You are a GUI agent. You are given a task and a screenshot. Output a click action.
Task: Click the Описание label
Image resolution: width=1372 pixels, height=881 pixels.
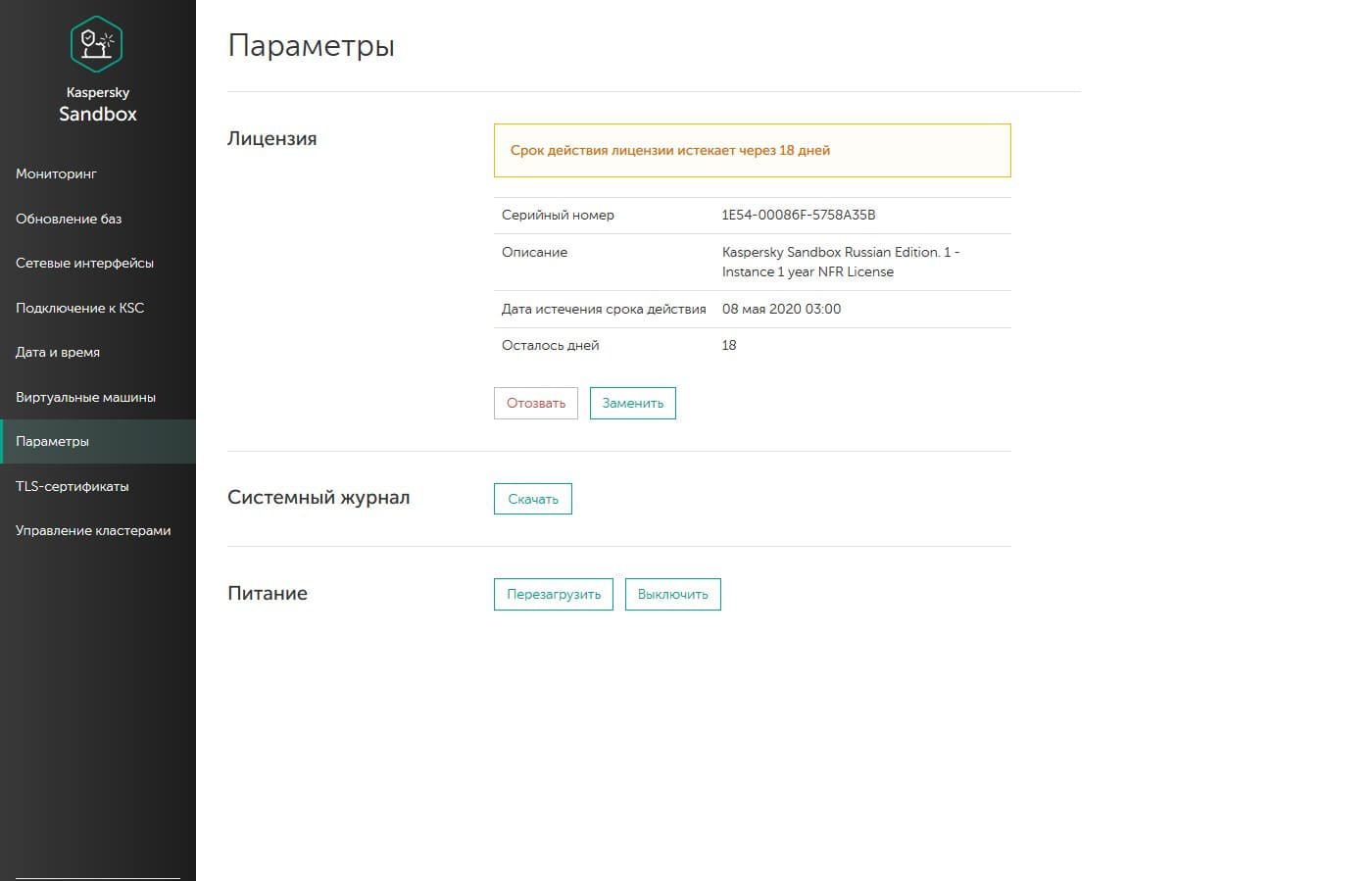(x=534, y=252)
